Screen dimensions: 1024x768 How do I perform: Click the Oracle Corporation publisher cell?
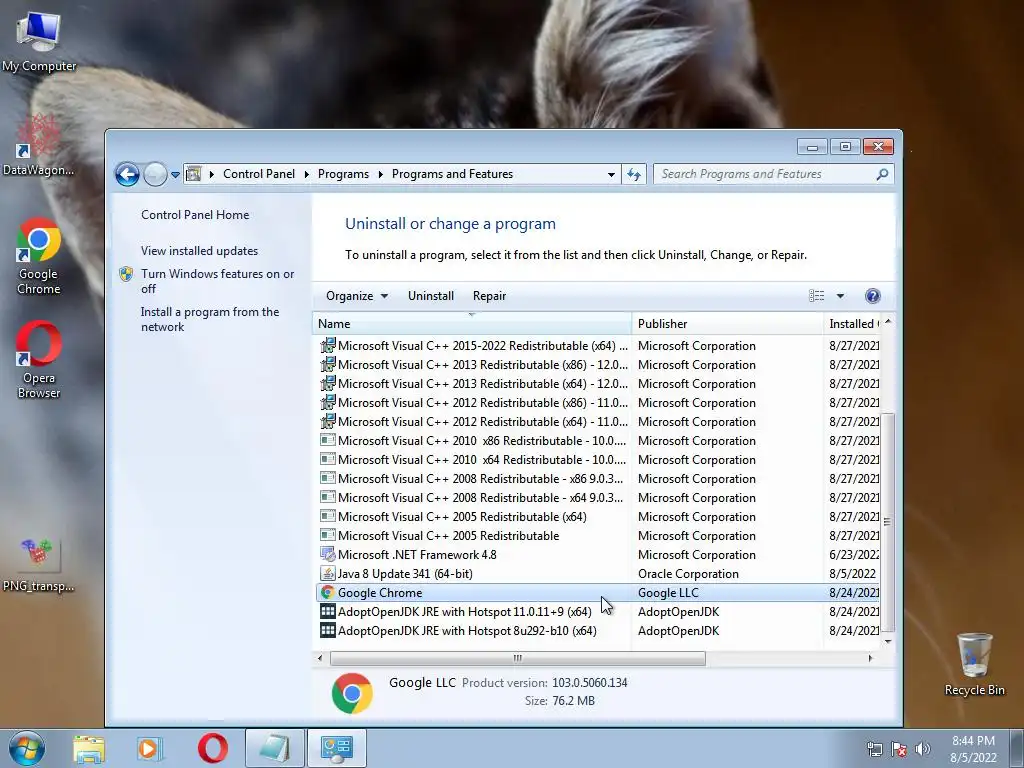688,574
